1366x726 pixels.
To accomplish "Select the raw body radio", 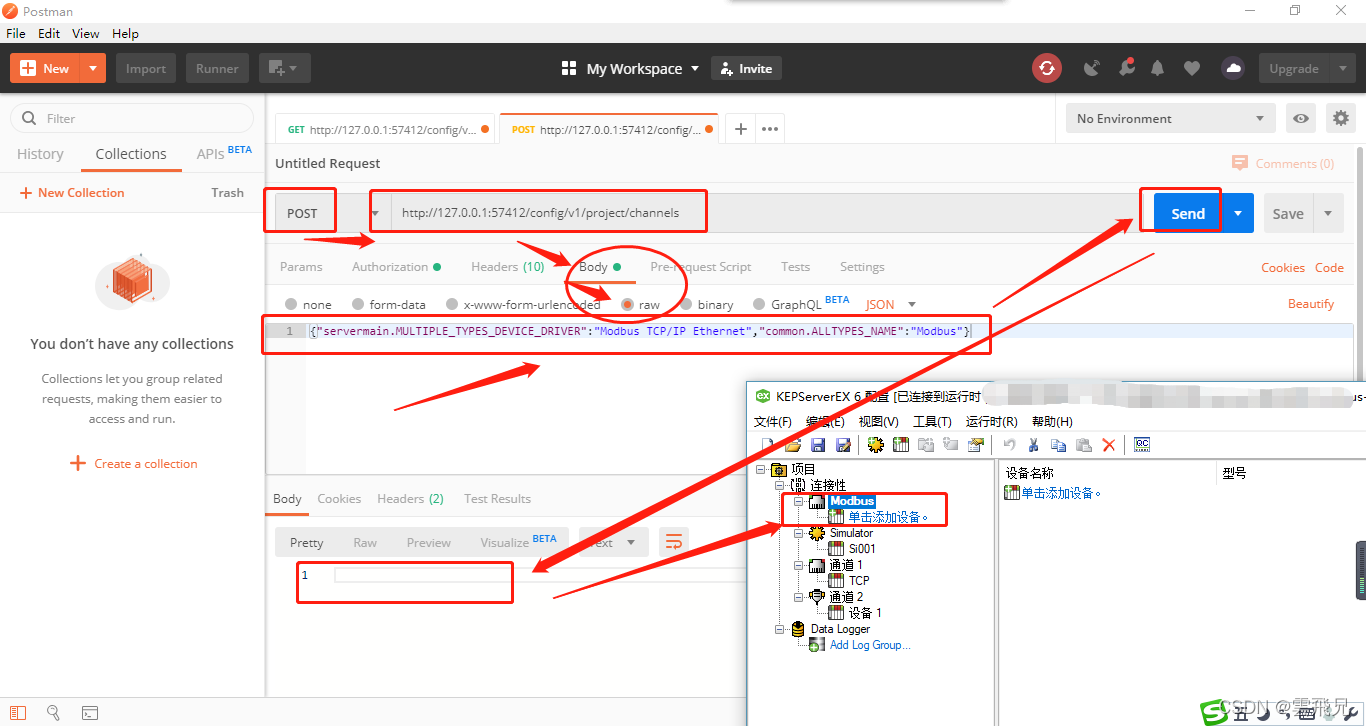I will pyautogui.click(x=627, y=304).
